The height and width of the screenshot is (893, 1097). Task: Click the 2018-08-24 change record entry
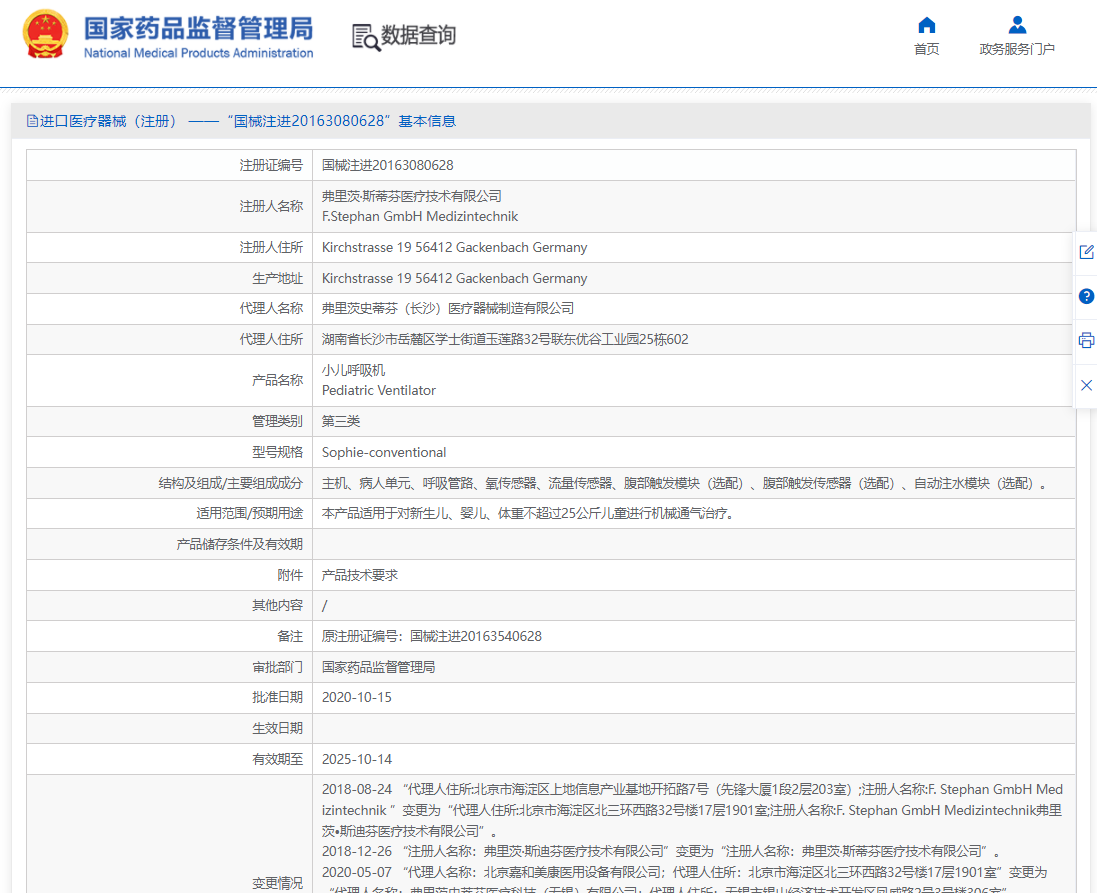coord(356,789)
